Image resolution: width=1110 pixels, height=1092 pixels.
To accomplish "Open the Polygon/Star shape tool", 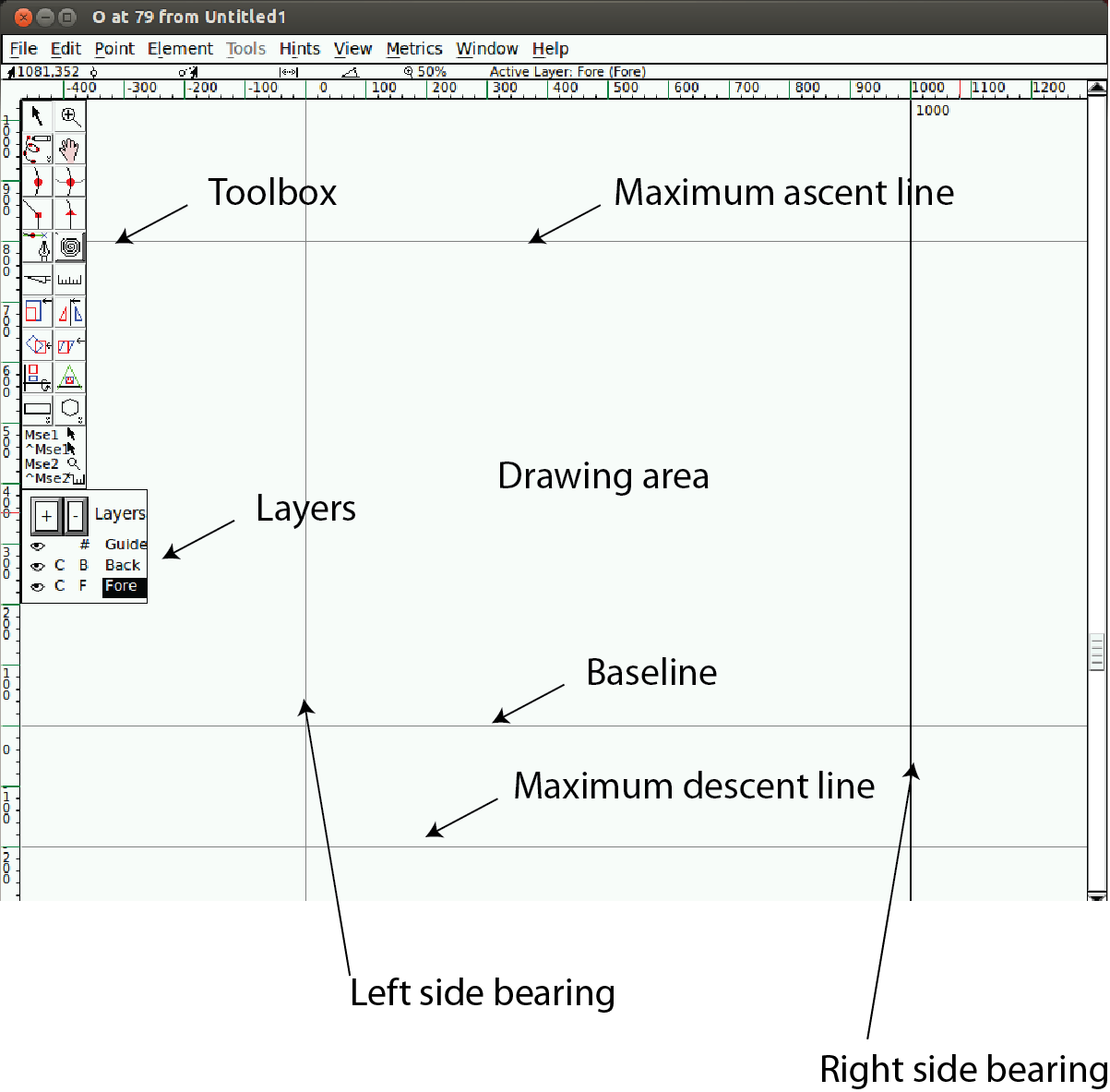I will pos(70,409).
